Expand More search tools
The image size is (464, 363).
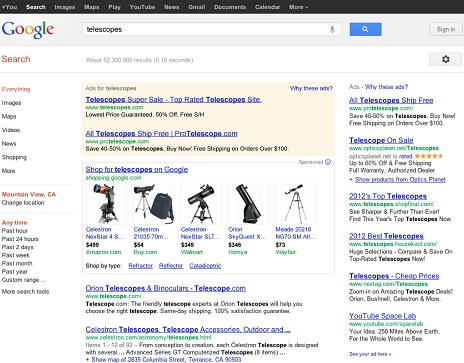point(25,292)
